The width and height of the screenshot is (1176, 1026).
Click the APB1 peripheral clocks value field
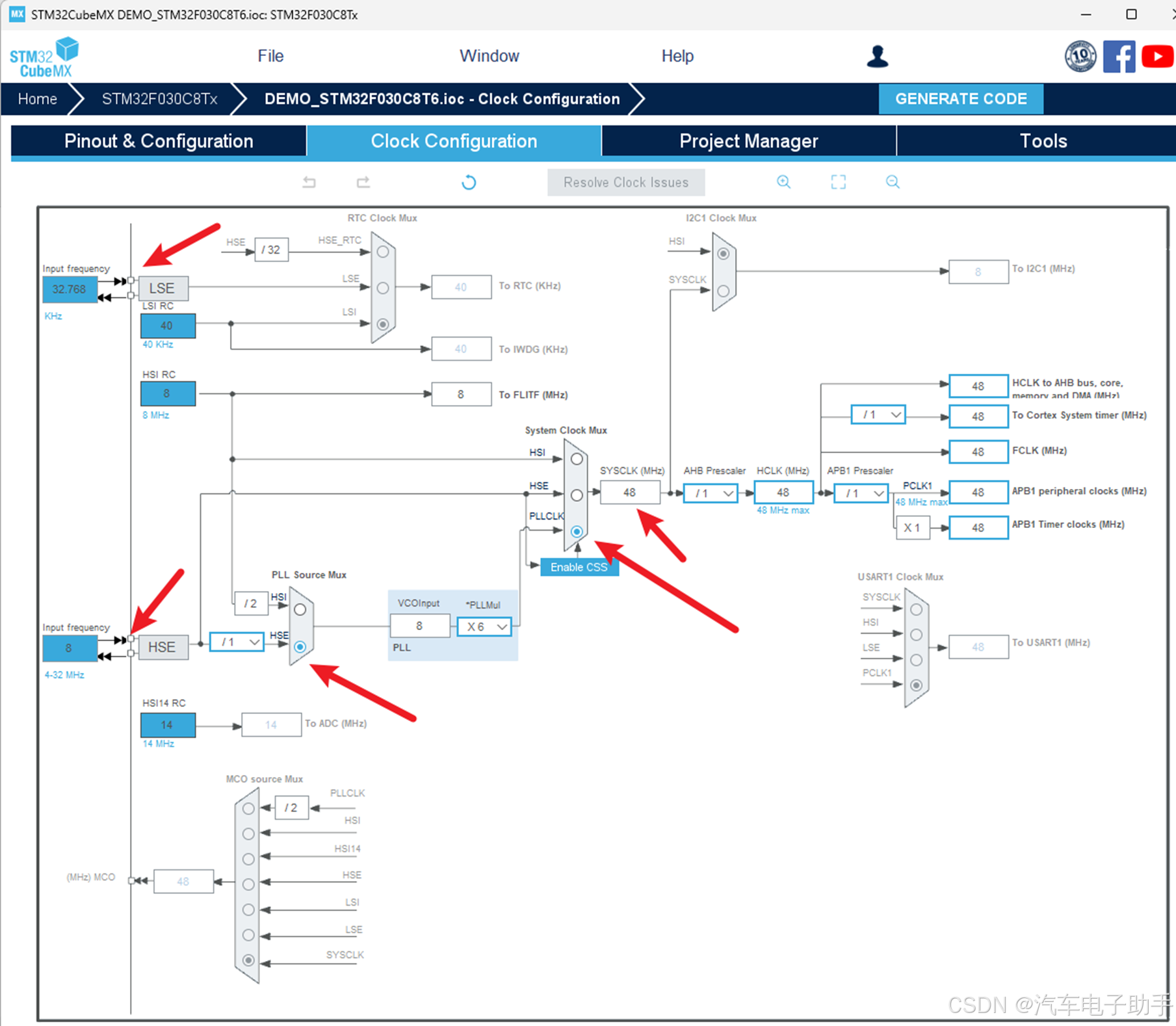pos(978,493)
